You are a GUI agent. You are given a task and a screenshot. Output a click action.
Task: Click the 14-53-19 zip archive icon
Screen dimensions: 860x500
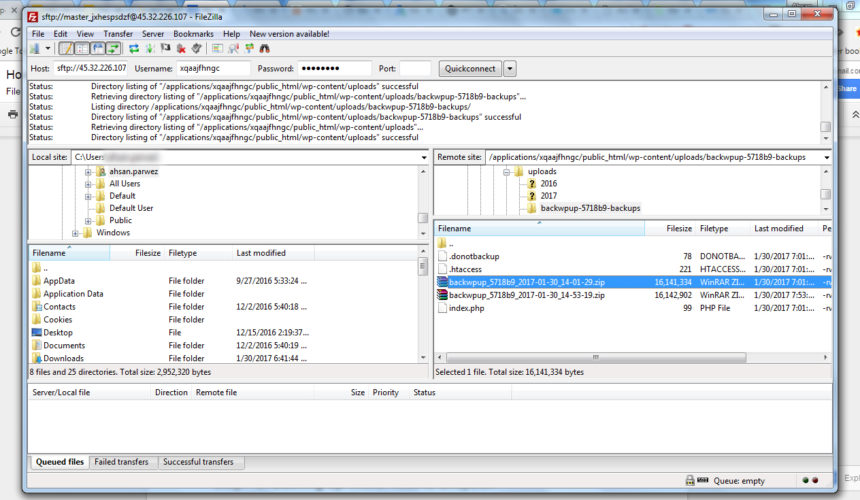(443, 295)
